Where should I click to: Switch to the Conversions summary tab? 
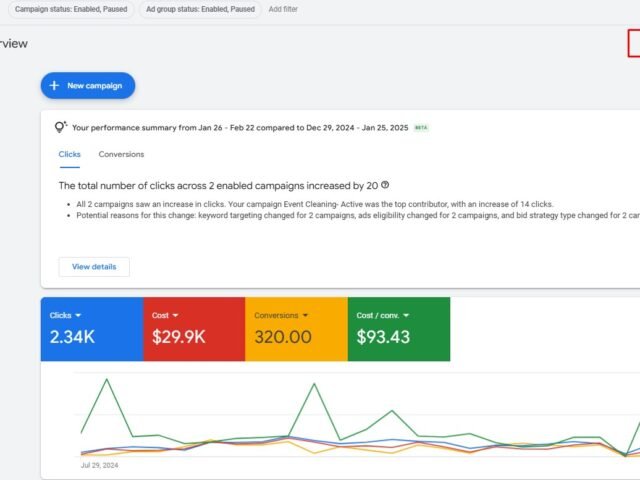pyautogui.click(x=121, y=154)
